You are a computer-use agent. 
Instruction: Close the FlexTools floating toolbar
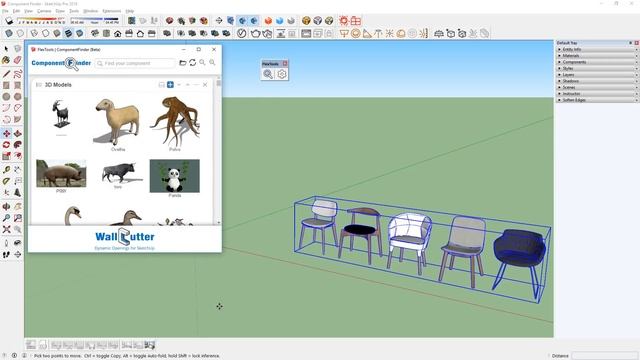[285, 63]
